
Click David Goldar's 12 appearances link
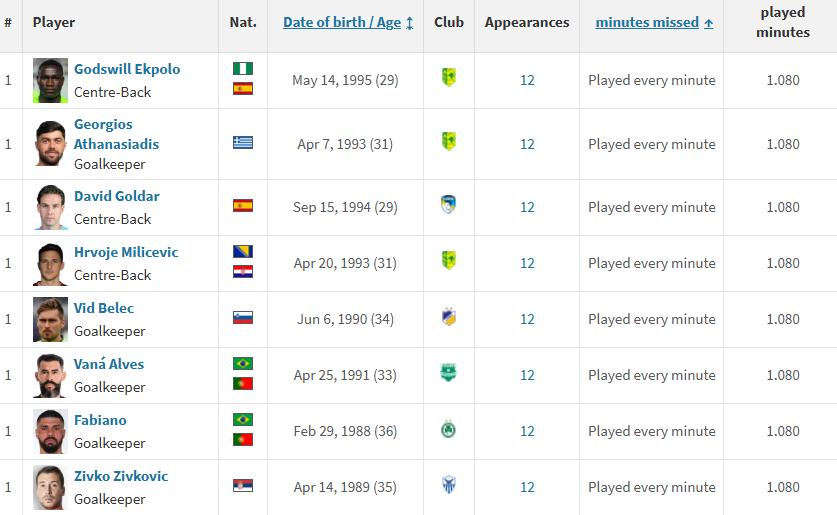[527, 207]
